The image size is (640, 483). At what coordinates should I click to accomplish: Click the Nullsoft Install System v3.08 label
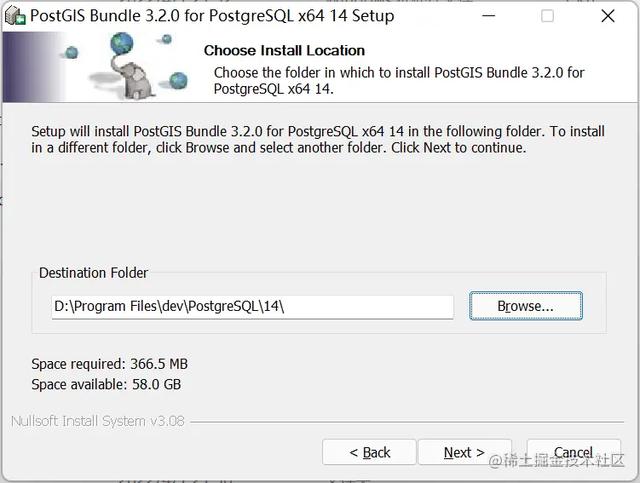(98, 421)
